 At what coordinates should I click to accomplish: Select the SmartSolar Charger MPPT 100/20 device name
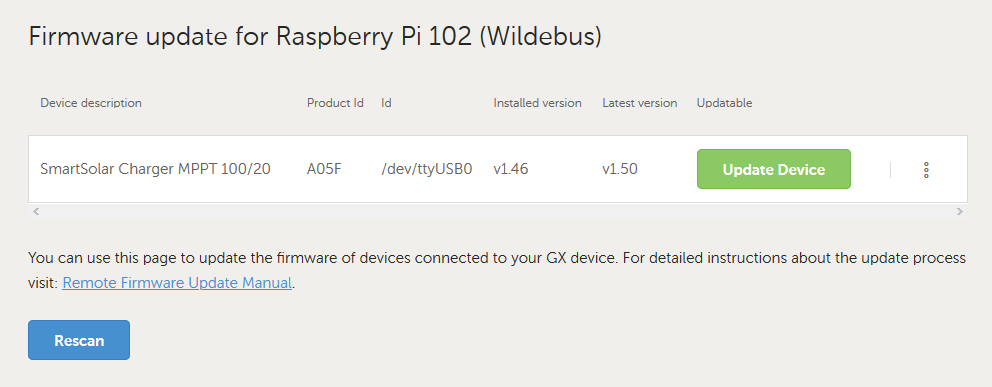[x=156, y=169]
